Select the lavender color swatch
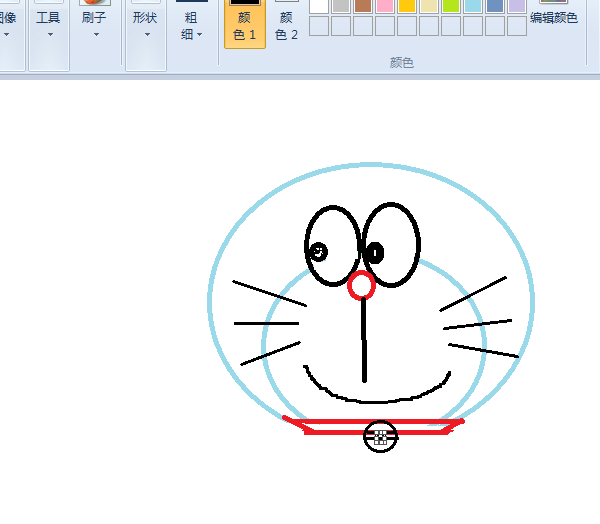600x524 pixels. (517, 5)
